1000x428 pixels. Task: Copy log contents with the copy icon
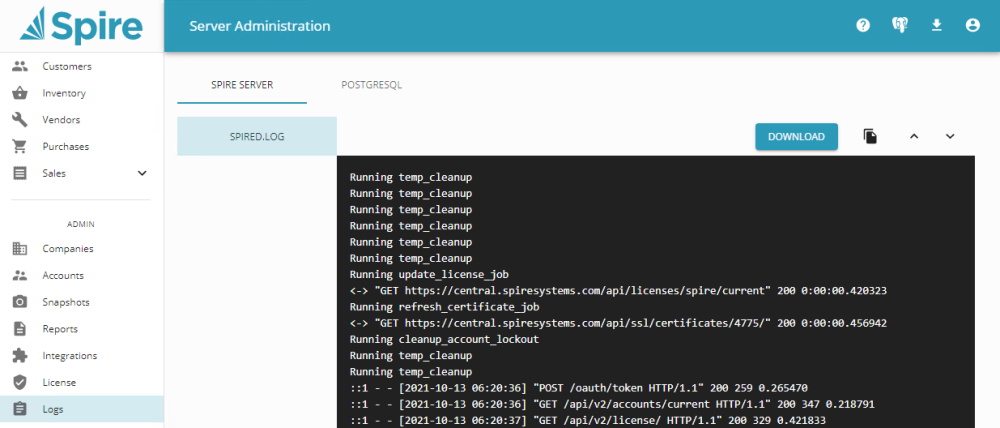click(871, 137)
